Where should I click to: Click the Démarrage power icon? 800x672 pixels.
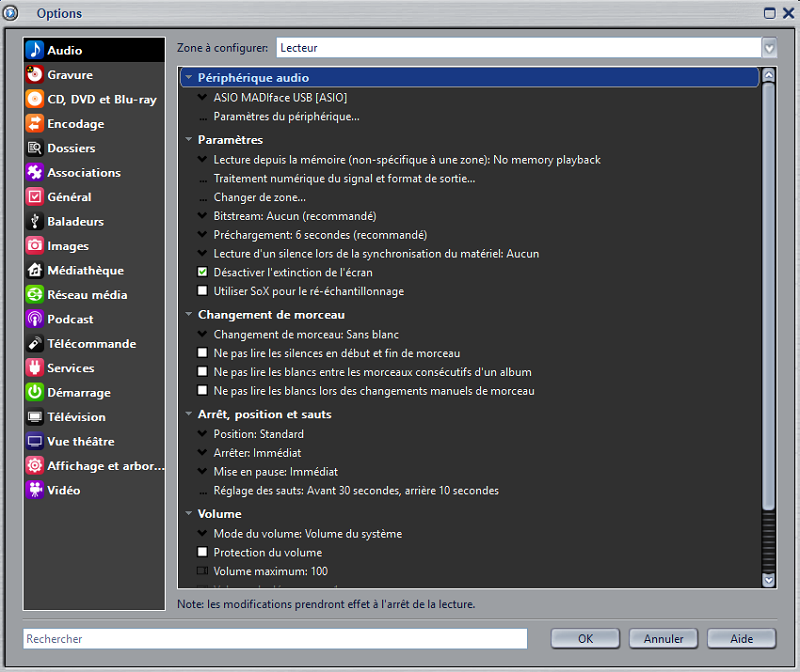pos(35,392)
